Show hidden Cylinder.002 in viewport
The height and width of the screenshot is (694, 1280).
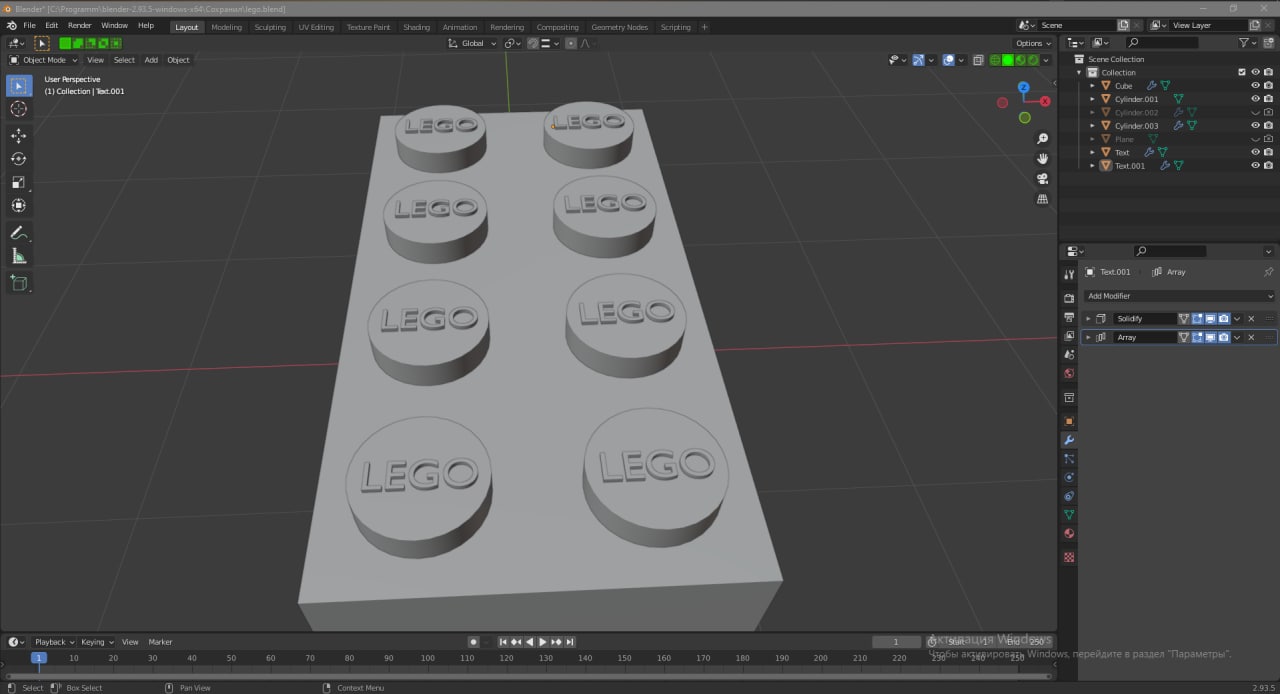pyautogui.click(x=1255, y=113)
